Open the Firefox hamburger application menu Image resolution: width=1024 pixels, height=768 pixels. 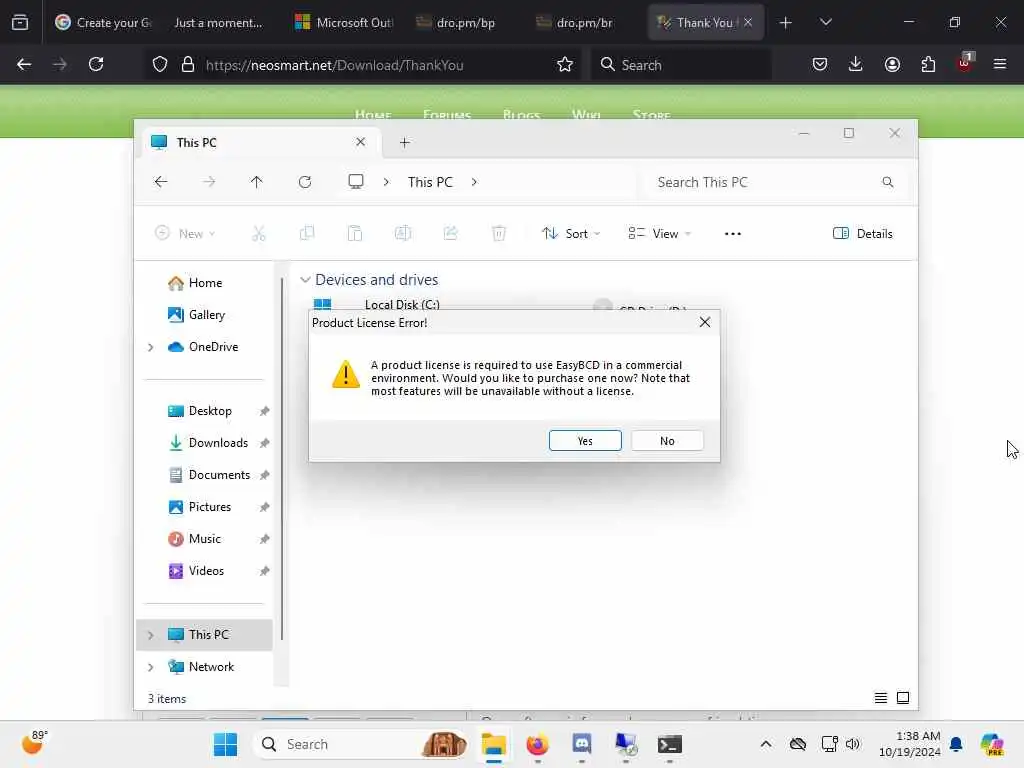click(x=1000, y=64)
